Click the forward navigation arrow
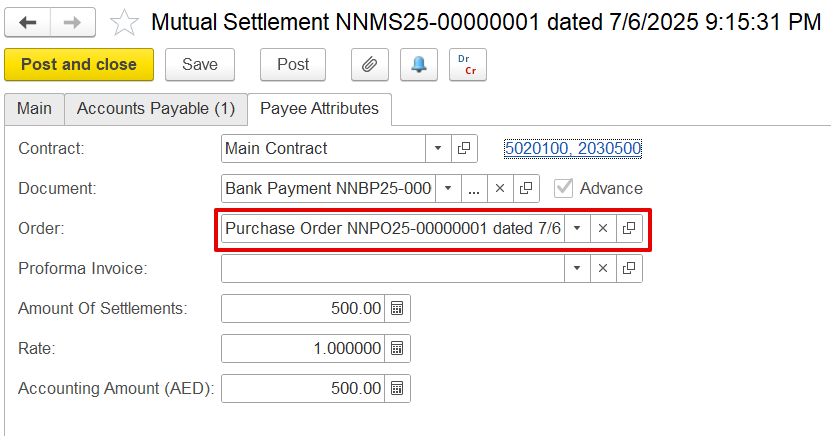This screenshot has width=831, height=436. pos(72,22)
